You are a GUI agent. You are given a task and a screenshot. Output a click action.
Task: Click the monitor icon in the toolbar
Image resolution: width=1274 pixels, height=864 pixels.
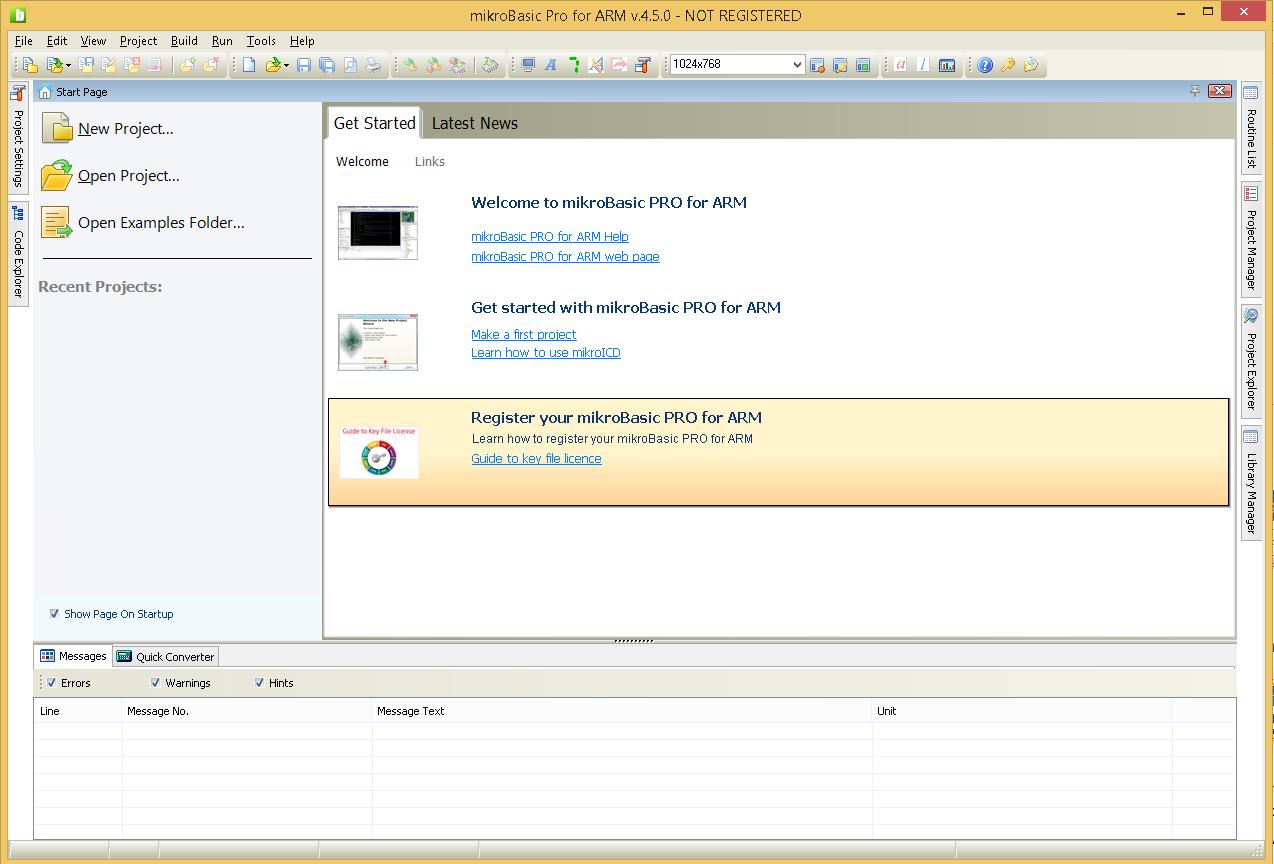click(x=528, y=65)
